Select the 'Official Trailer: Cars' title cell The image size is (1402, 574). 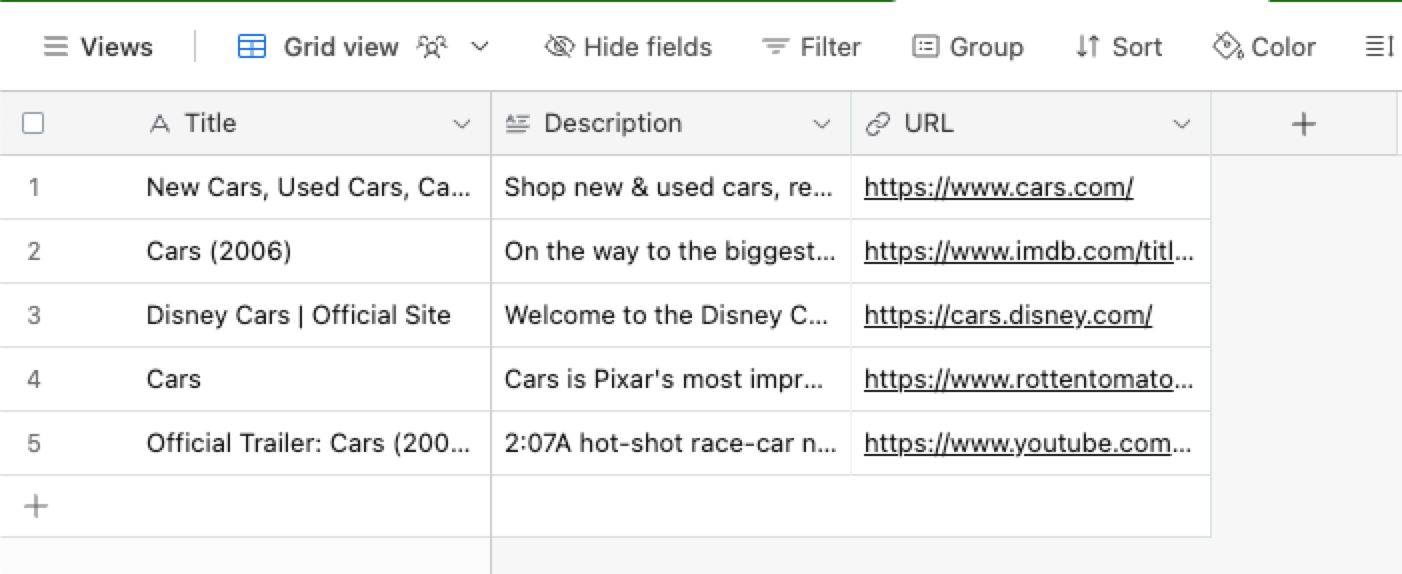(308, 443)
